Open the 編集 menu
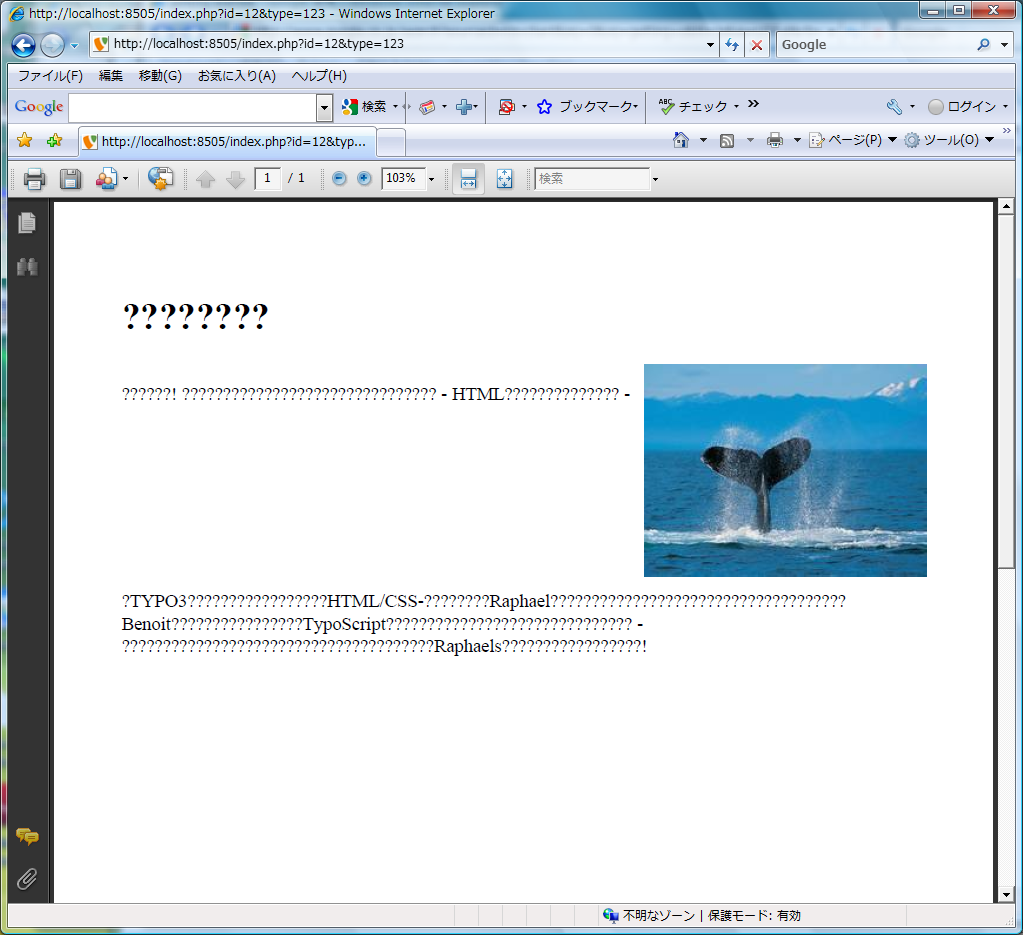The height and width of the screenshot is (935, 1023). click(x=110, y=76)
